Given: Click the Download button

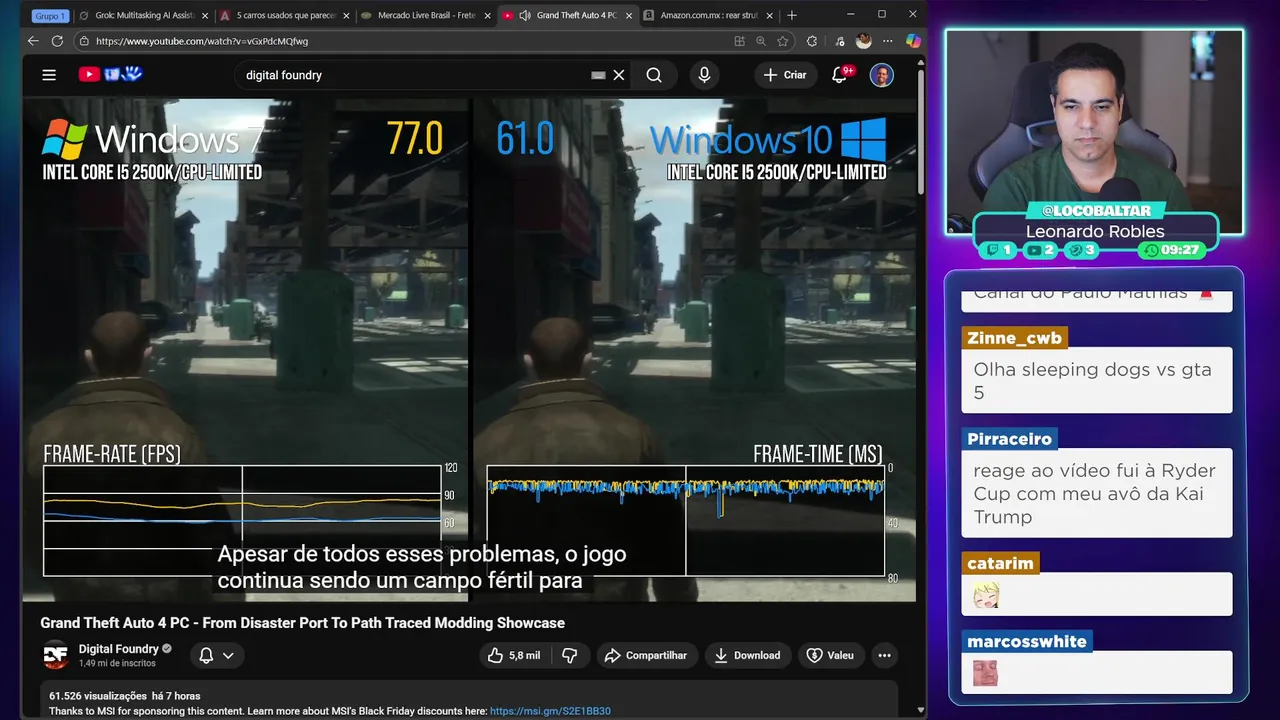Looking at the screenshot, I should tap(748, 655).
